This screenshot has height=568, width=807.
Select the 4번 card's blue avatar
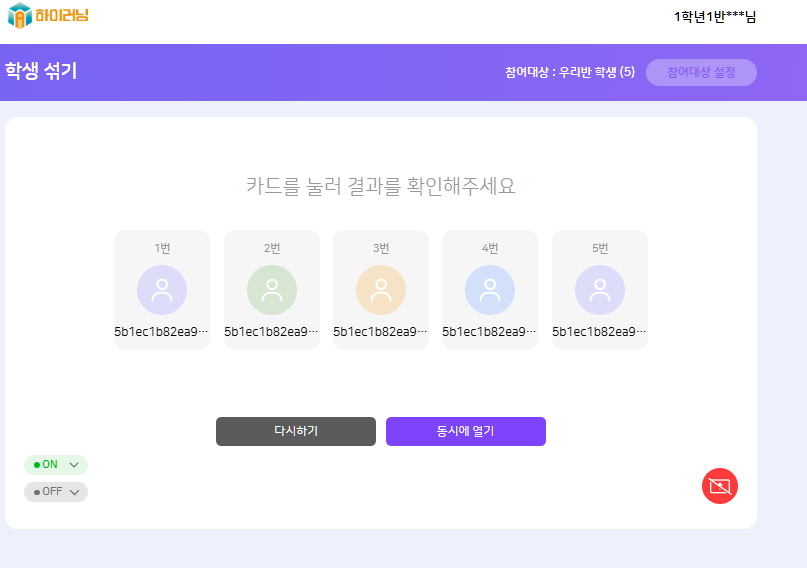(x=490, y=290)
